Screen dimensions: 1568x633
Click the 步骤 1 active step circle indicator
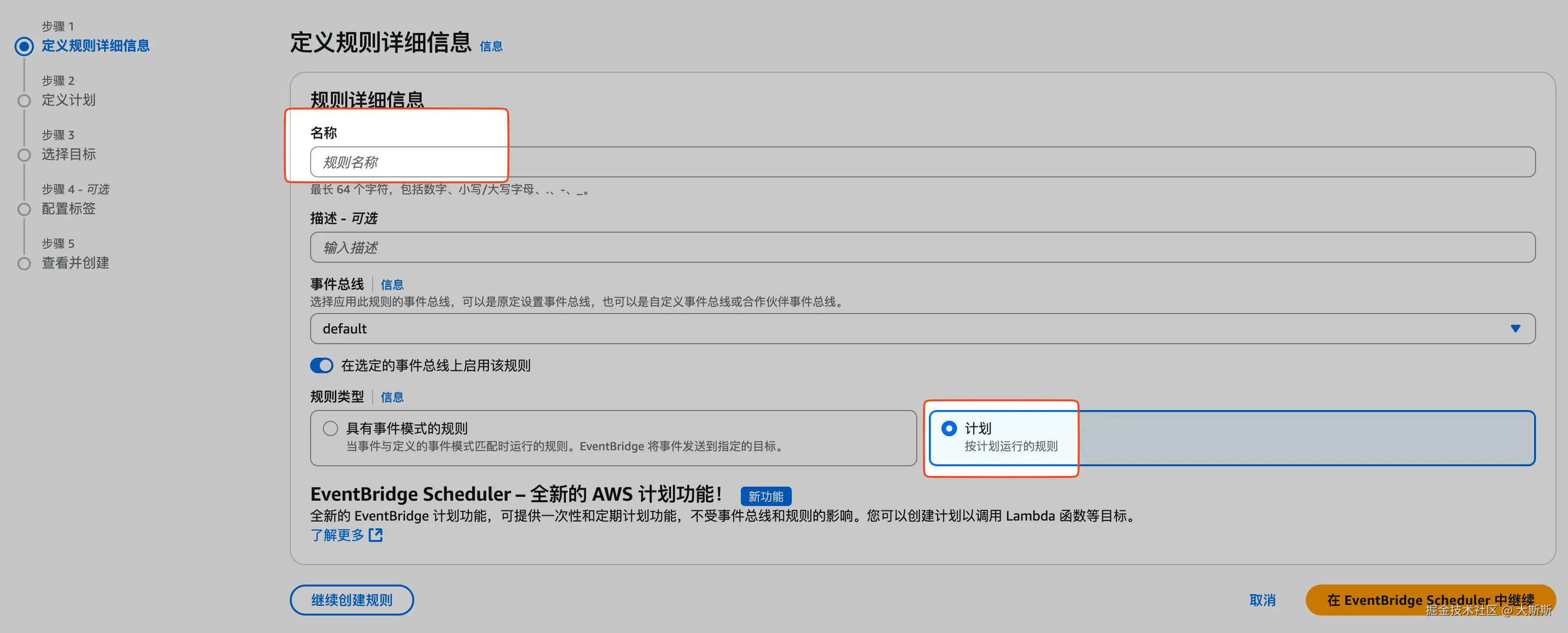pyautogui.click(x=24, y=46)
